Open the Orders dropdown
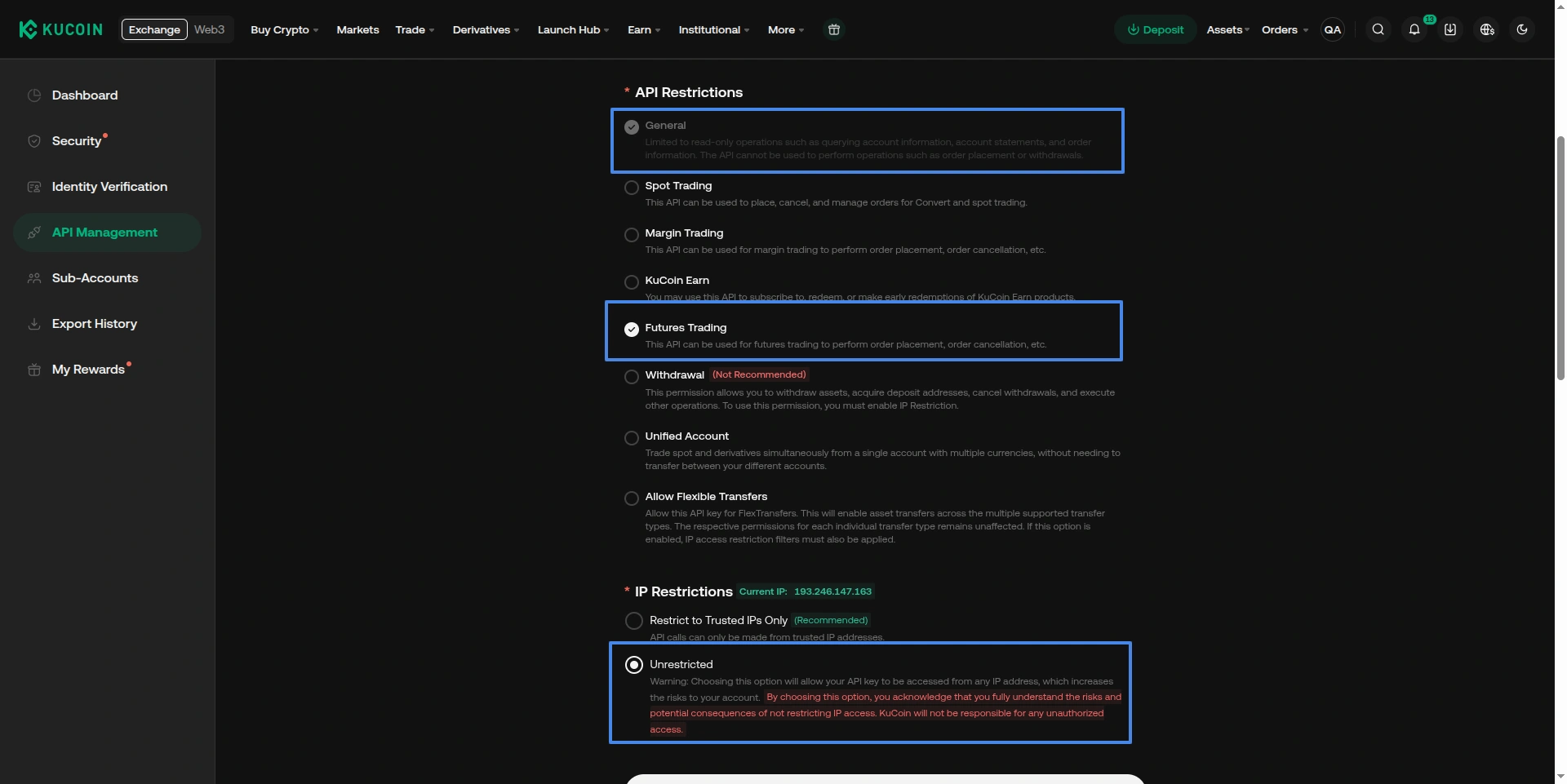 [x=1285, y=29]
